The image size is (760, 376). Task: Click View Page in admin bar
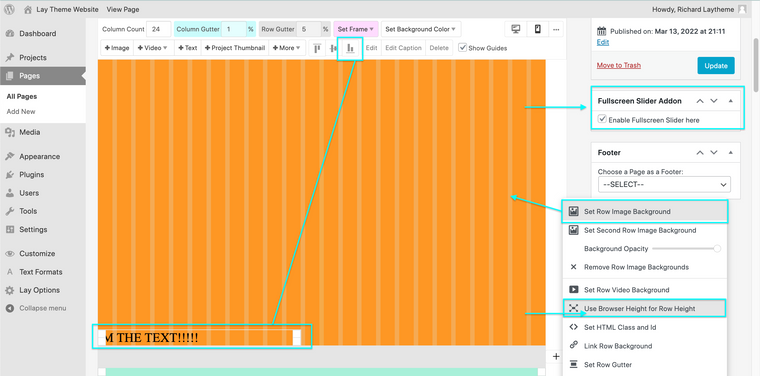pos(123,9)
